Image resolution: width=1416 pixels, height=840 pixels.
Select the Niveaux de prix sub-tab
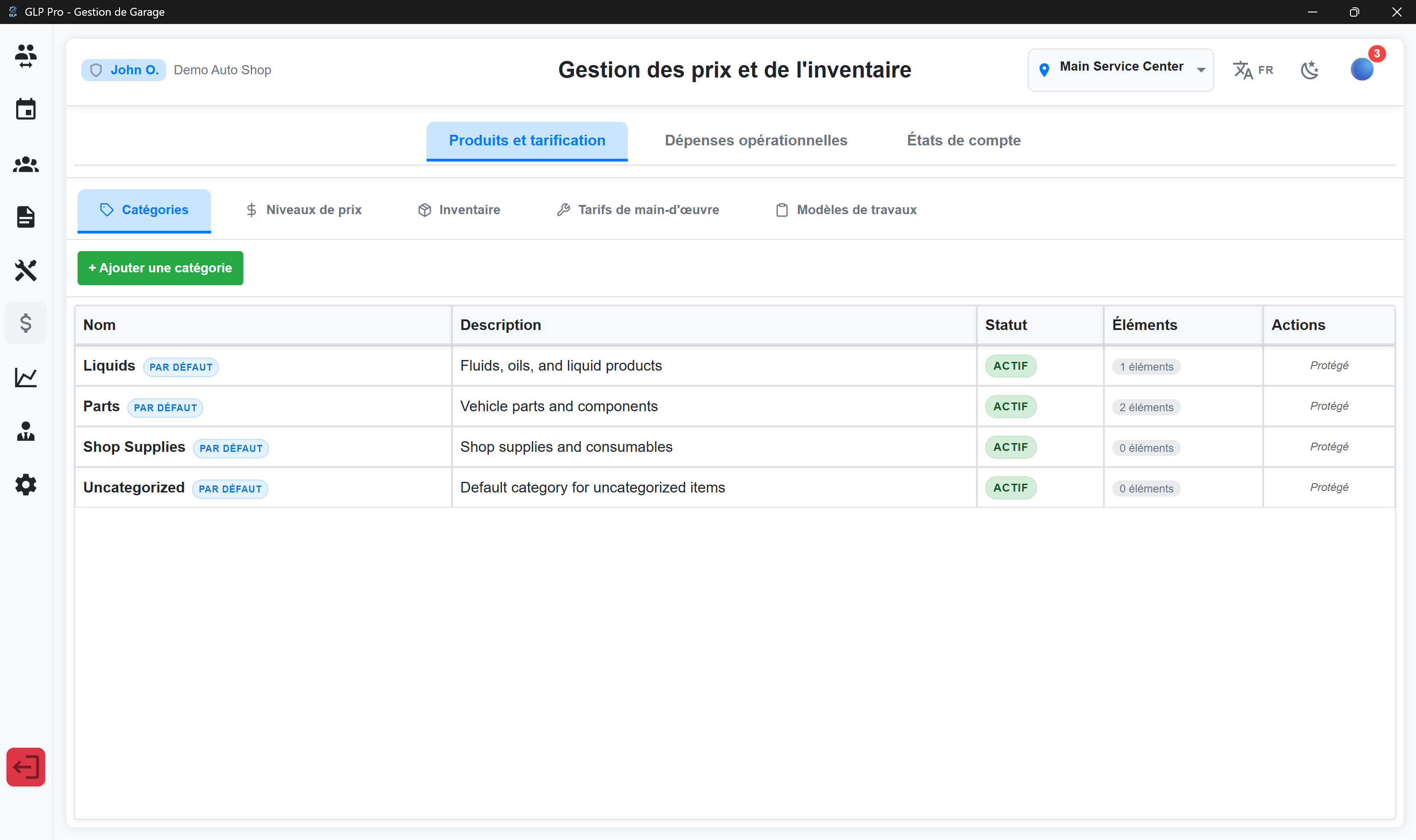pos(303,210)
